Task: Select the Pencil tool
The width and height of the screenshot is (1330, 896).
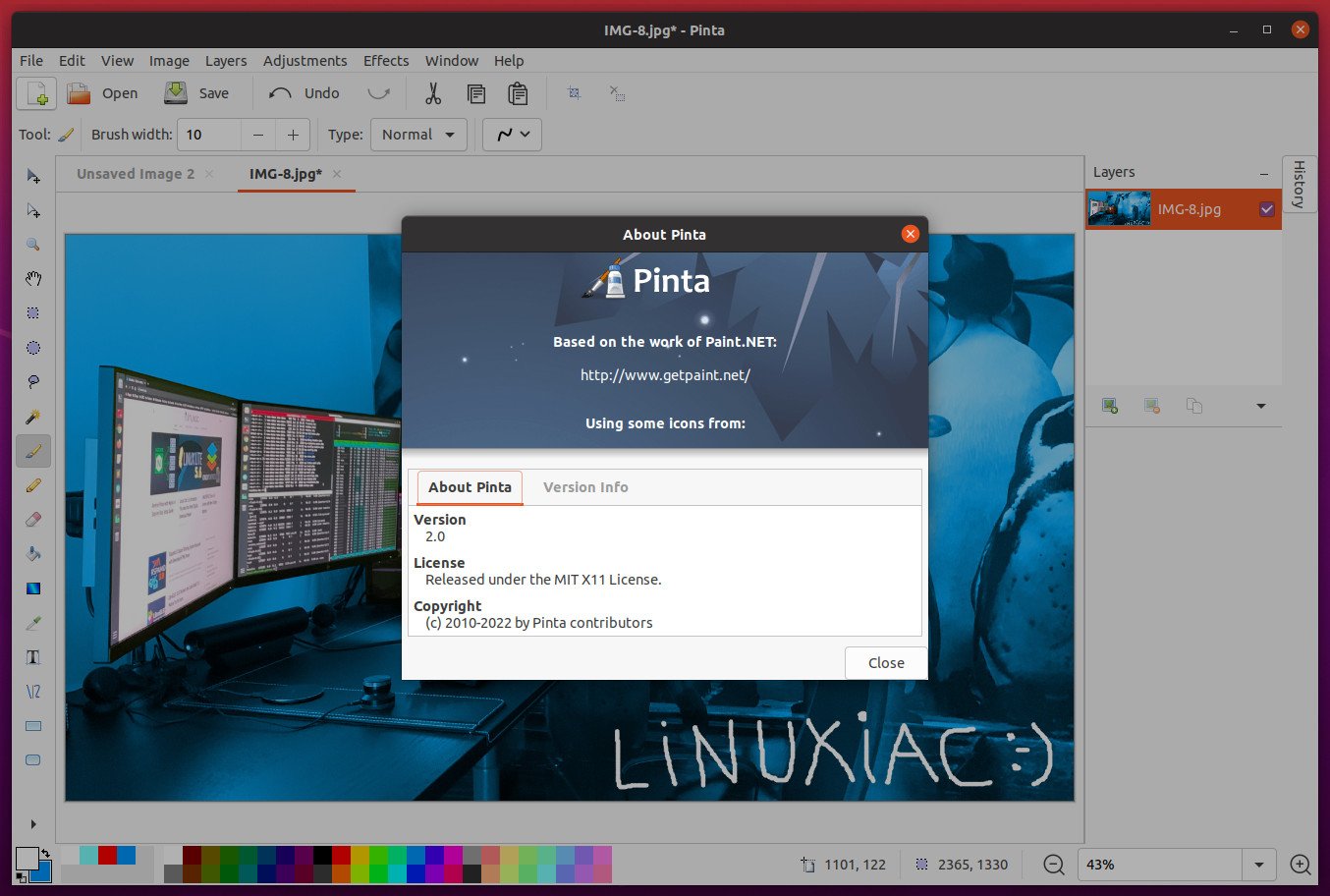Action: click(33, 485)
